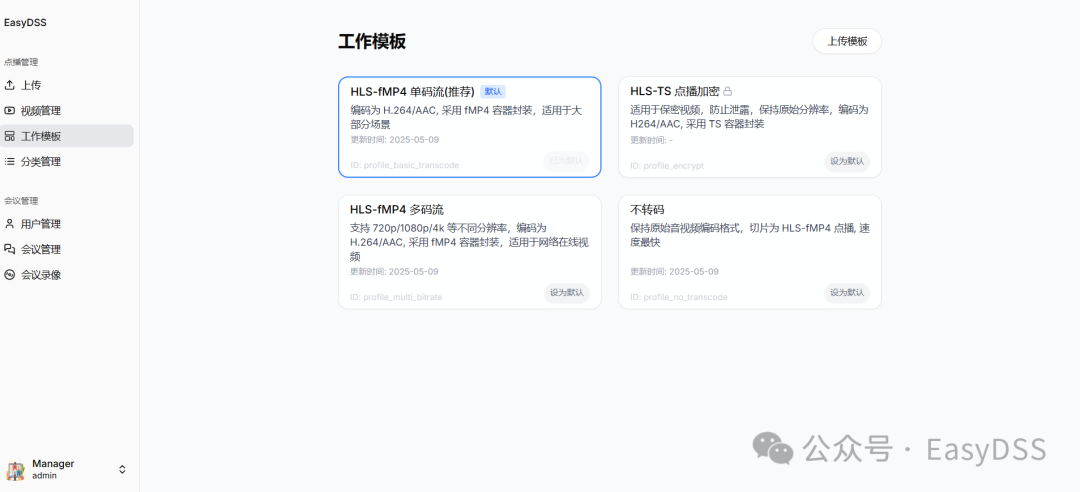Click ID: profile_multi_bitrate text
The width and height of the screenshot is (1080, 492).
396,297
